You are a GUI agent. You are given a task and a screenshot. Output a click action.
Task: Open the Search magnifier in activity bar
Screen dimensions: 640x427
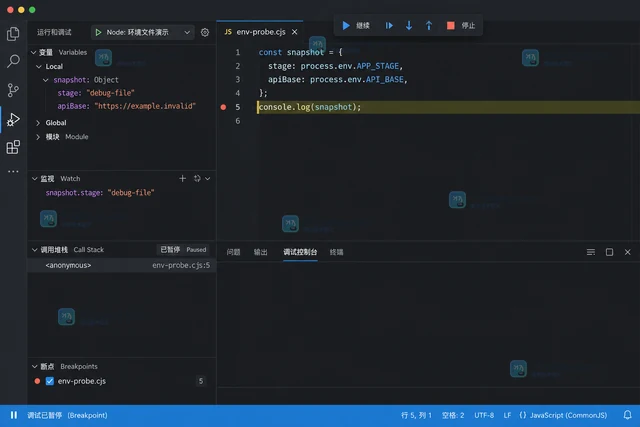(x=13, y=61)
